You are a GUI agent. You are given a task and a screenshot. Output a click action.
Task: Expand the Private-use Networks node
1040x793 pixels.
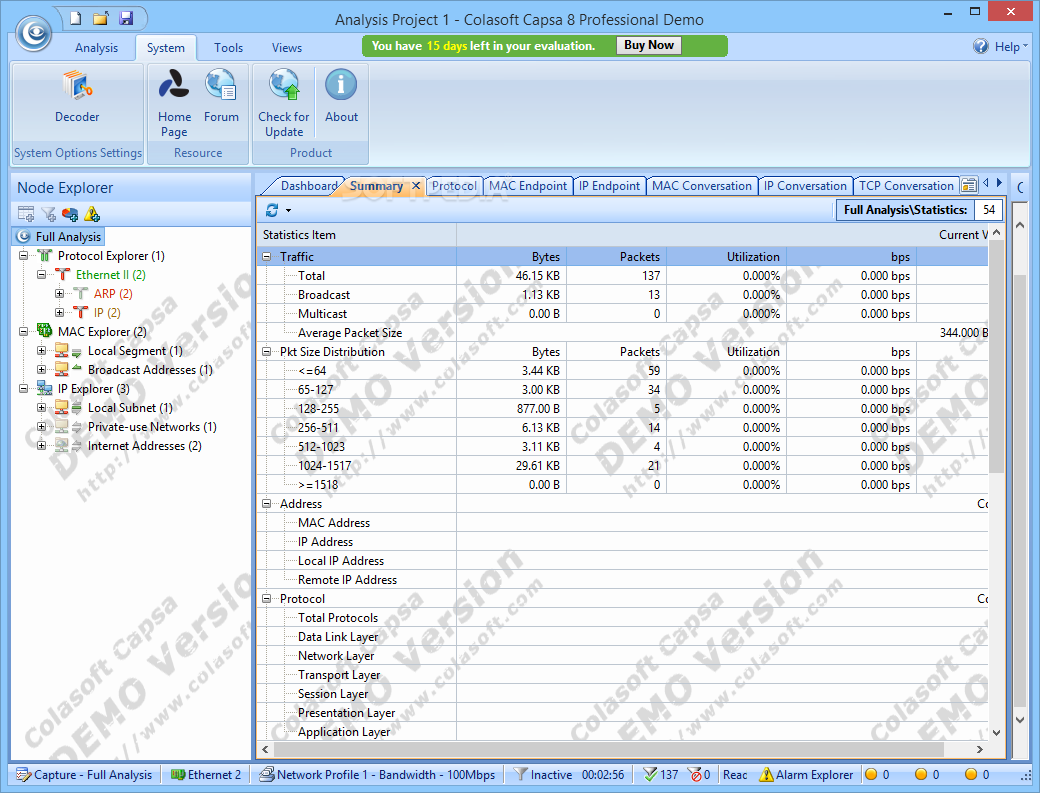[x=41, y=426]
